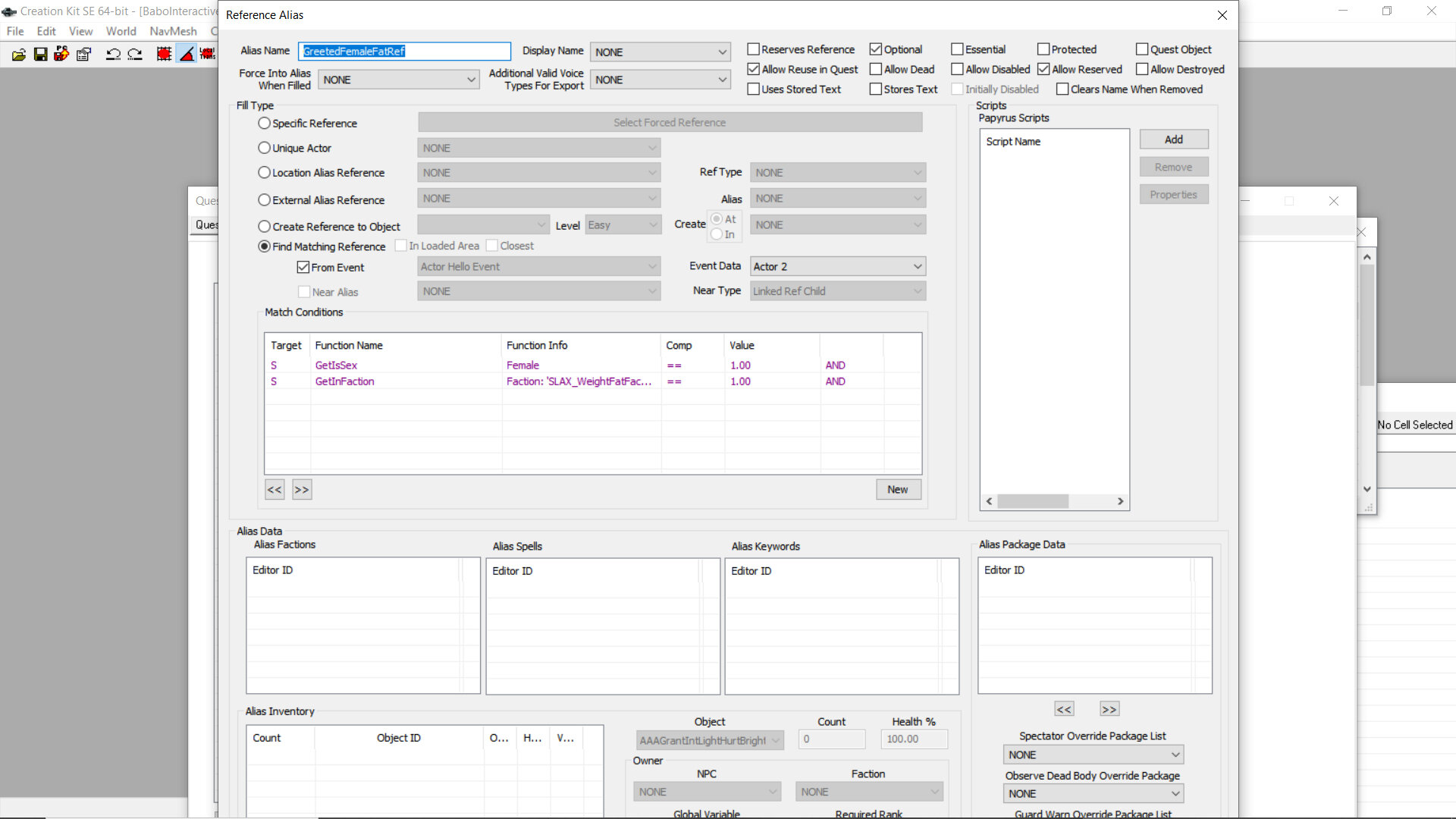This screenshot has width=1456, height=819.
Task: Click the PC export save icon
Action: (61, 54)
